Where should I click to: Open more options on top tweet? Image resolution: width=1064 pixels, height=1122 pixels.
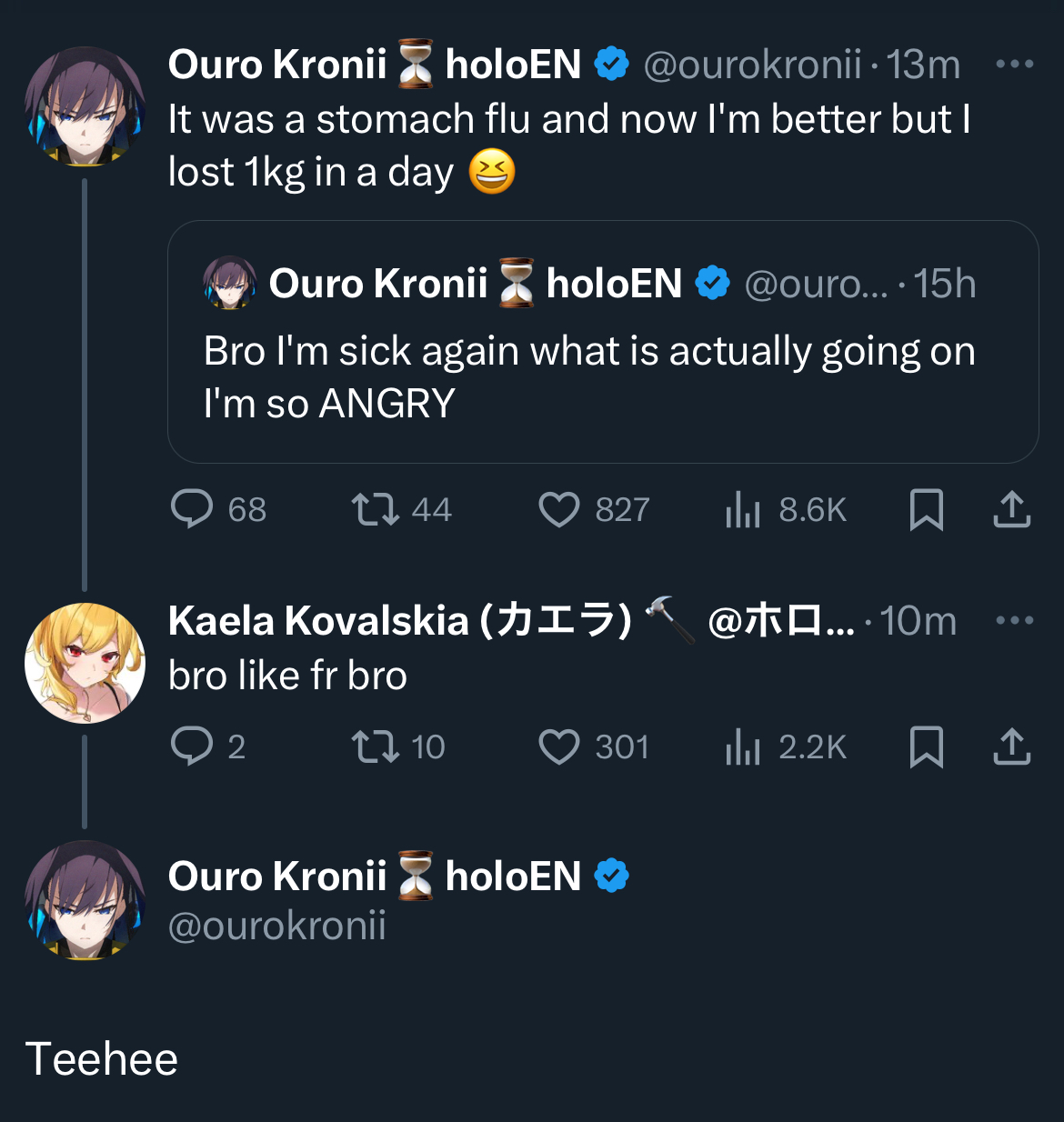click(1014, 64)
